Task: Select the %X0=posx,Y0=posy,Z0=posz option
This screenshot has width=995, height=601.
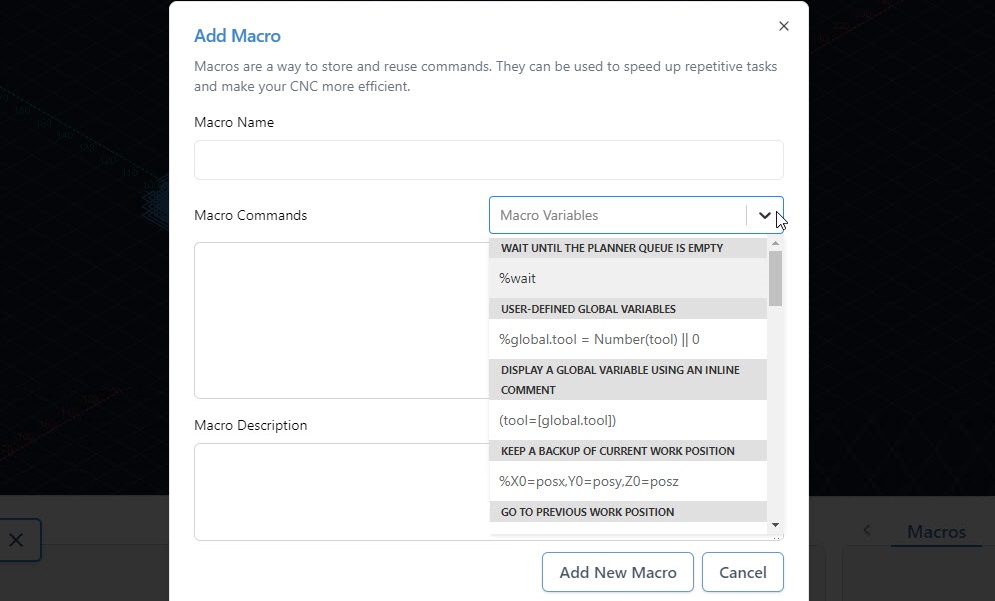Action: tap(628, 481)
